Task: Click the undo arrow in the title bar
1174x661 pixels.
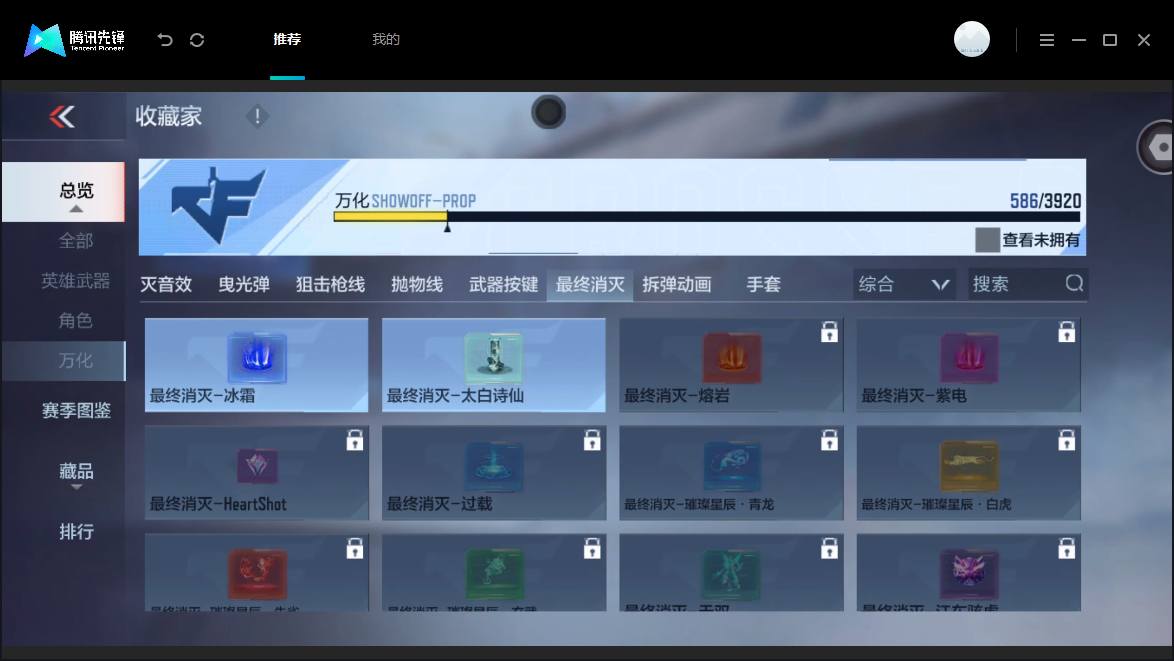Action: 165,40
